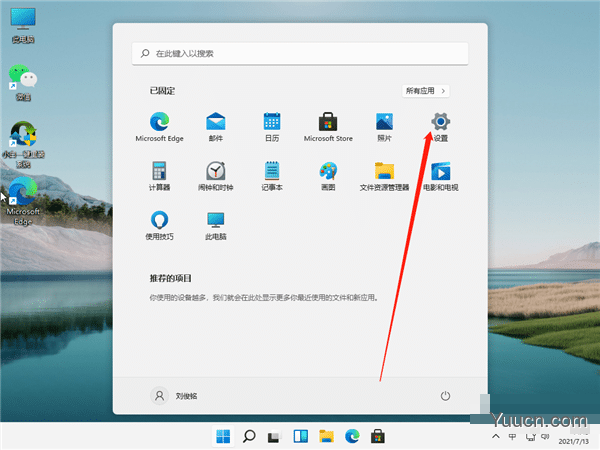Click the 推荐的项目 Recommended heading
The height and width of the screenshot is (450, 600).
point(170,278)
